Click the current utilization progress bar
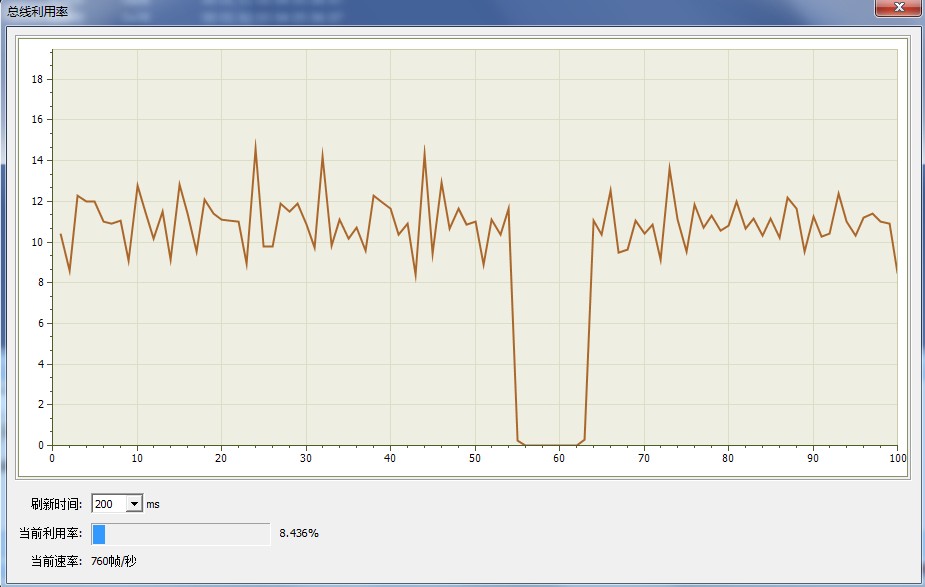Screen dimensions: 925x587 pos(181,534)
